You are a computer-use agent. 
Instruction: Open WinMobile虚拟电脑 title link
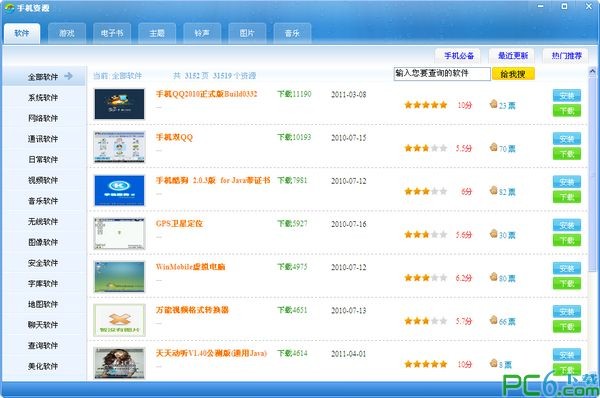190,267
